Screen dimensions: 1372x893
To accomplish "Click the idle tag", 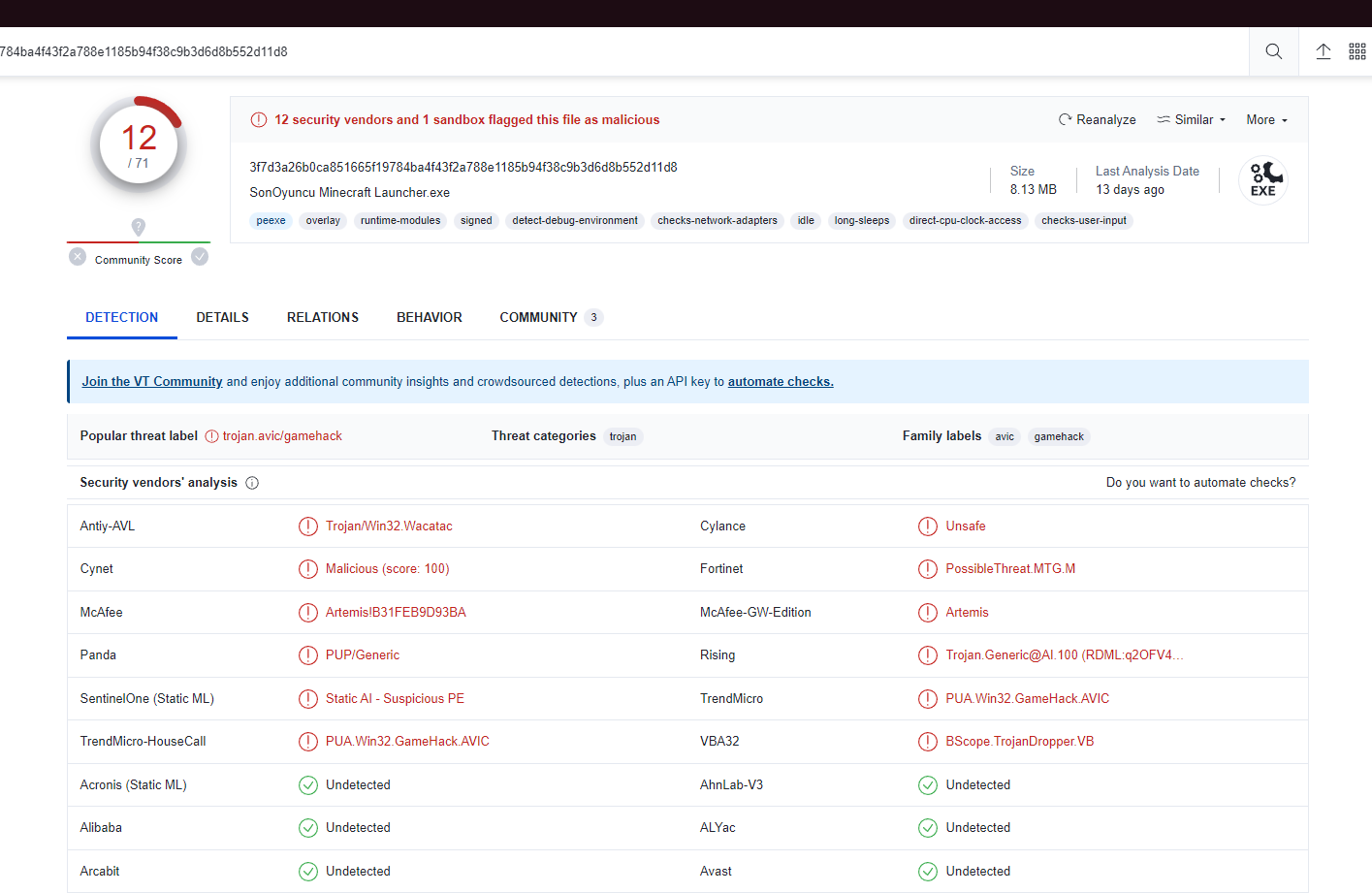I will tap(806, 221).
